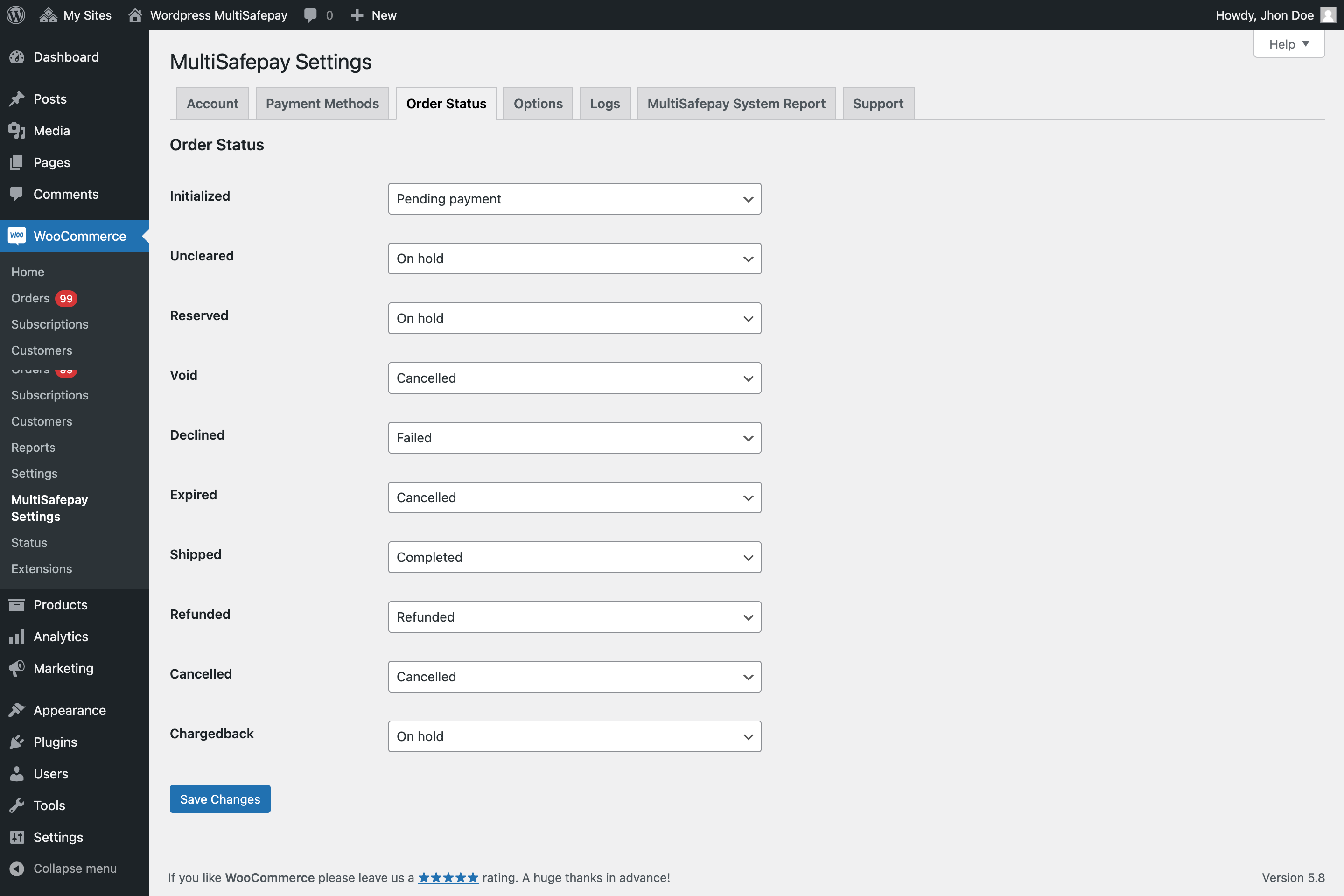The height and width of the screenshot is (896, 1344).
Task: Switch to the Options tab
Action: click(538, 104)
